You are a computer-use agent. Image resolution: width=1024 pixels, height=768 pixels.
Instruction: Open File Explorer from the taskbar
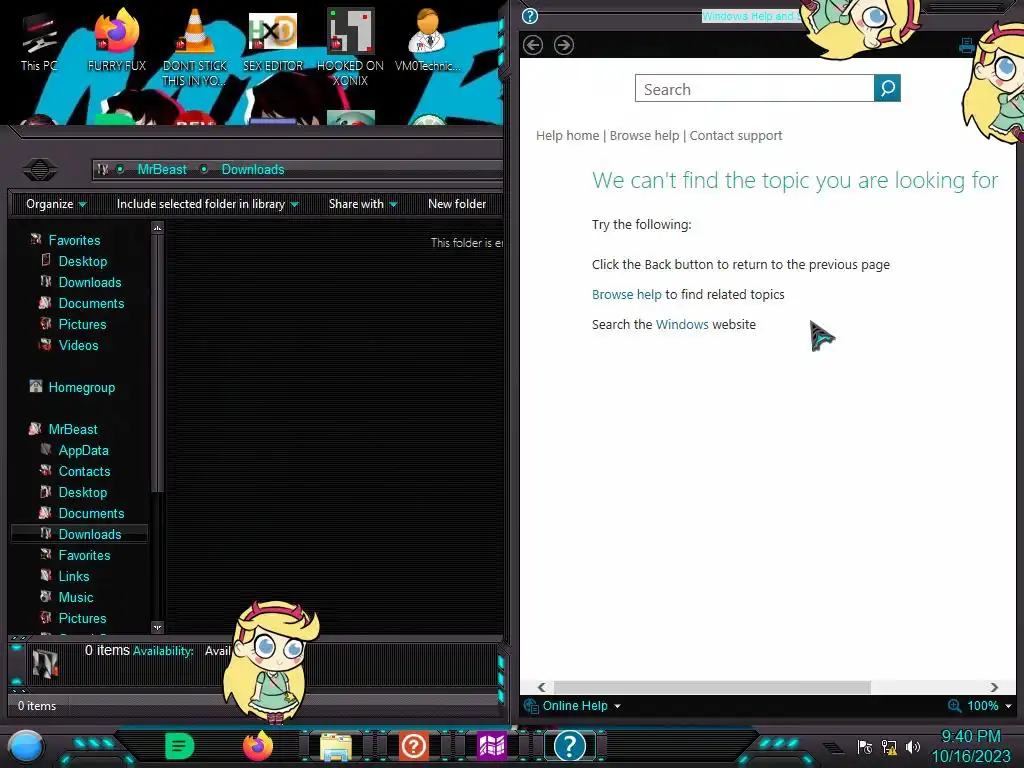pyautogui.click(x=336, y=746)
